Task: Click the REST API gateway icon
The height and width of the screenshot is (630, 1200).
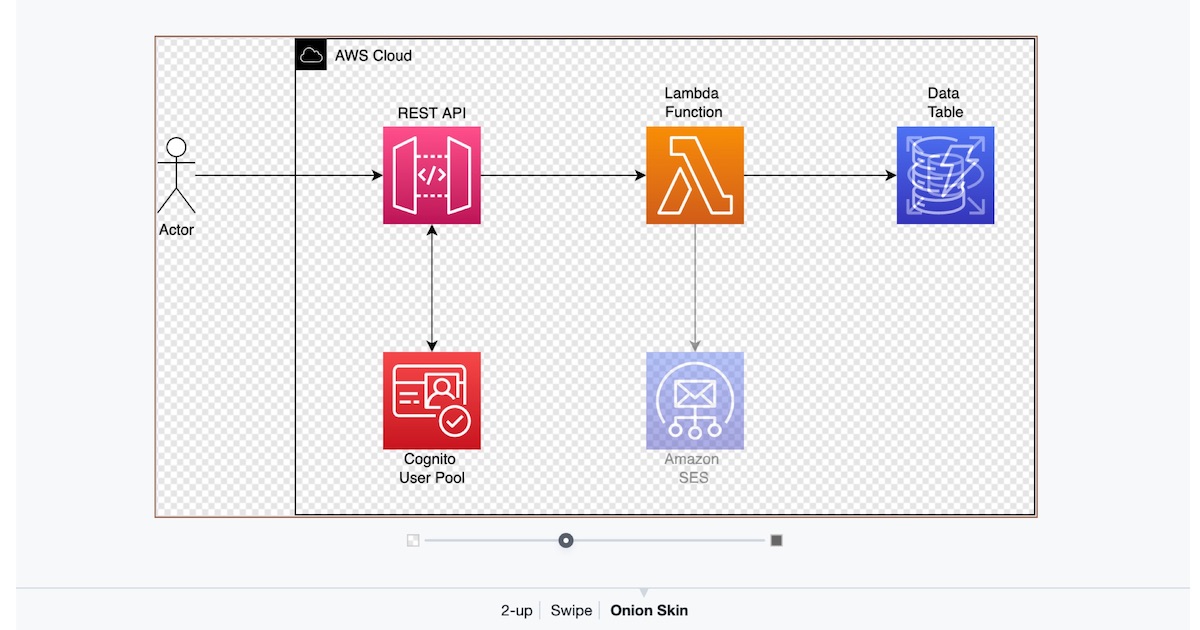Action: pos(431,175)
